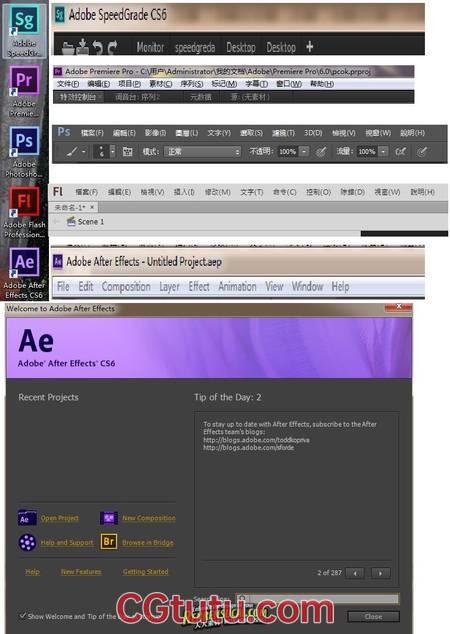
Task: Click SpeedGrade's undo arrow
Action: tap(97, 48)
